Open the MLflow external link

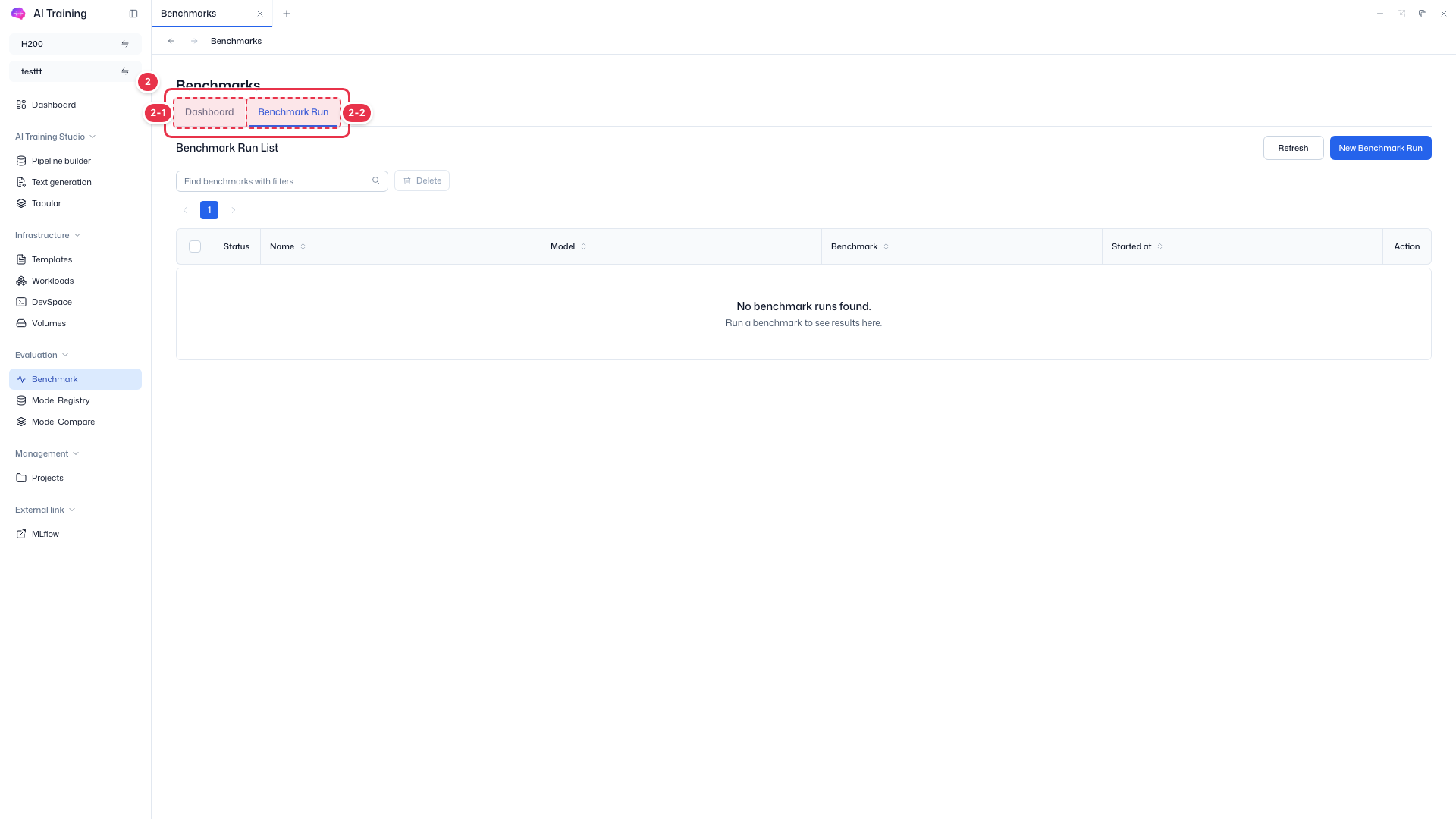tap(75, 534)
